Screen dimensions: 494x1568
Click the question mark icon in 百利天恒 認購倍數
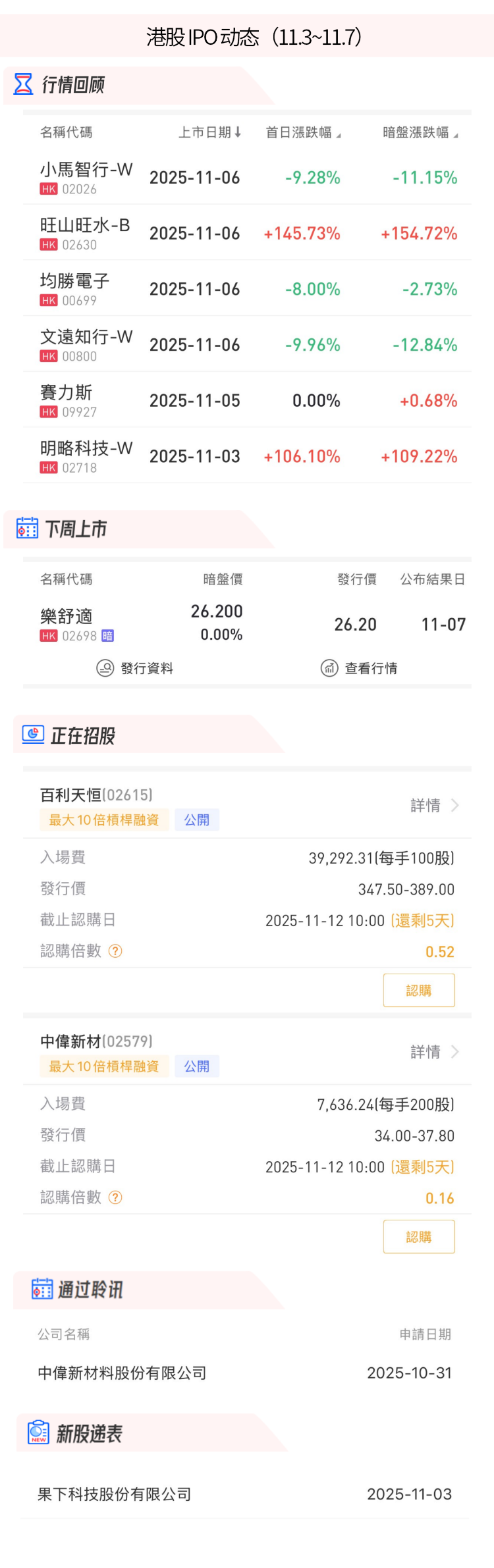click(115, 951)
